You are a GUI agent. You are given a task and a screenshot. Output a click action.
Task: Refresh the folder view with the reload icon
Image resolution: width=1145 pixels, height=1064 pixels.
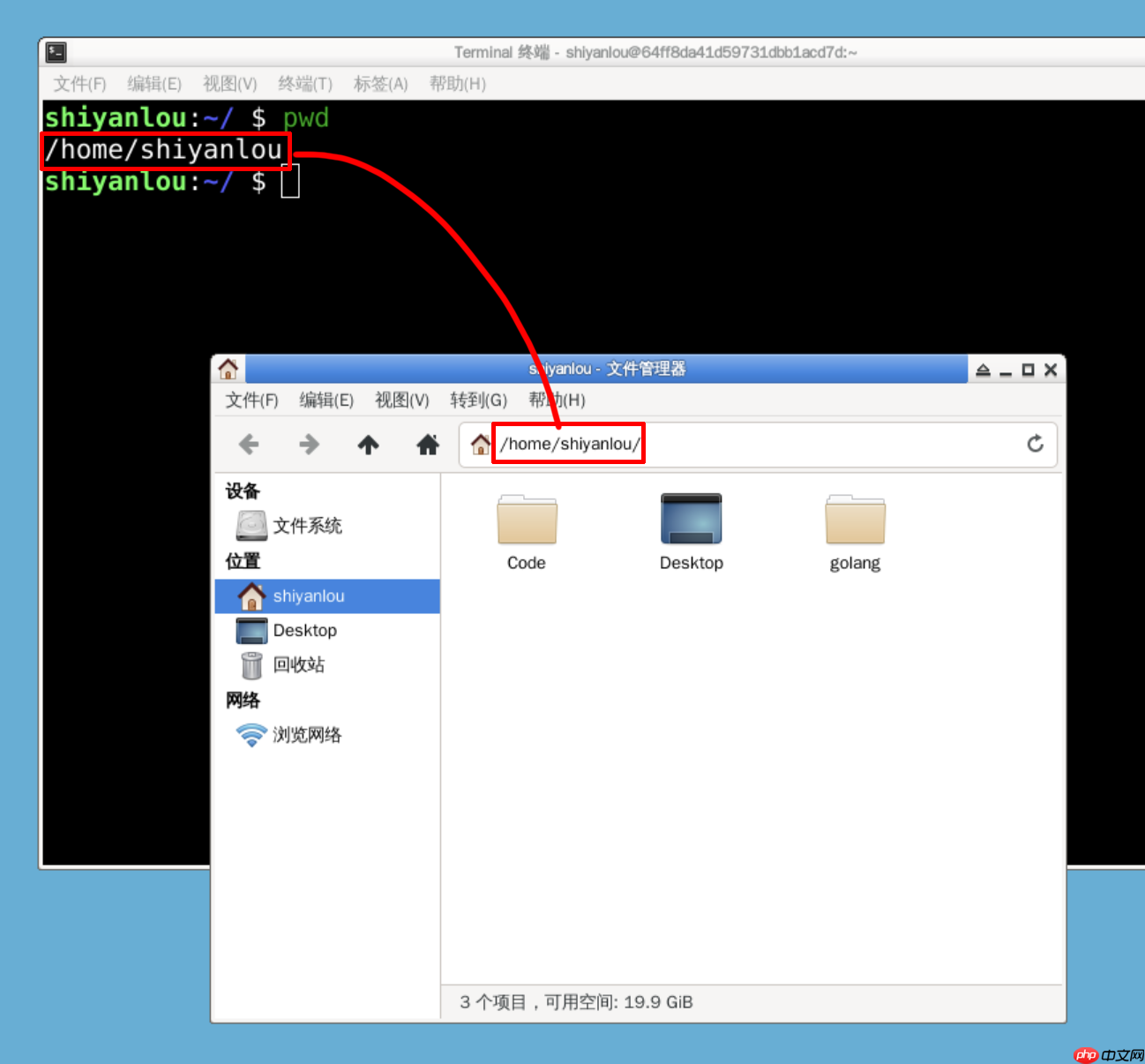pyautogui.click(x=1035, y=445)
